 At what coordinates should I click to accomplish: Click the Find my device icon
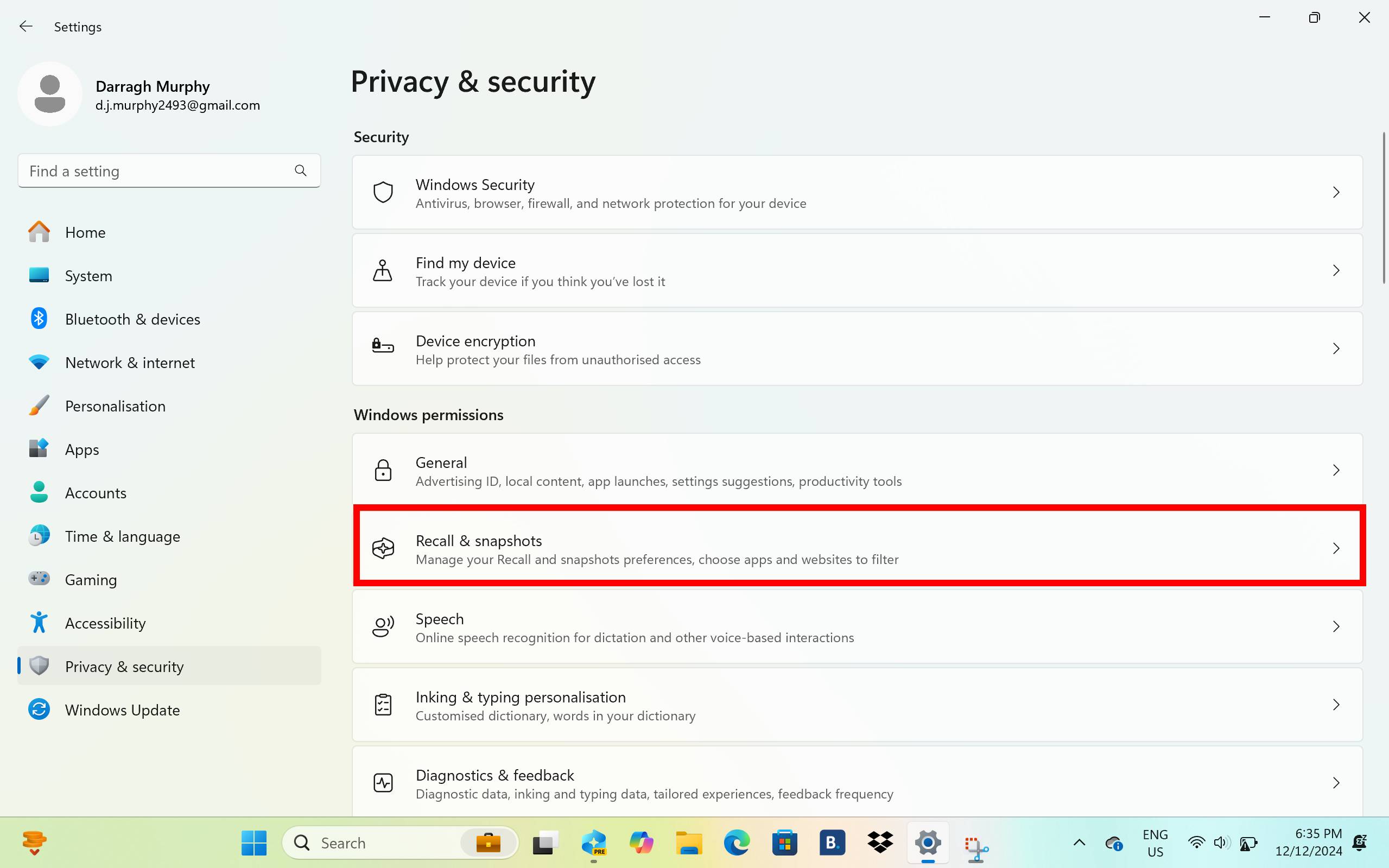(x=382, y=270)
